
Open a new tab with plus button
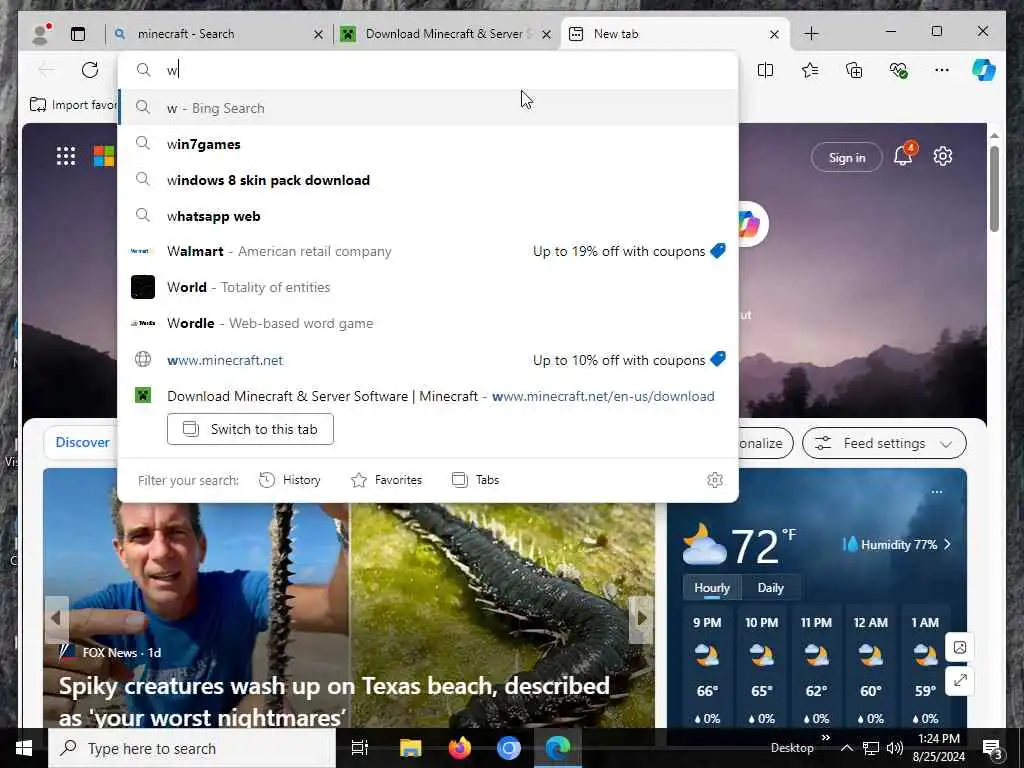pyautogui.click(x=811, y=33)
